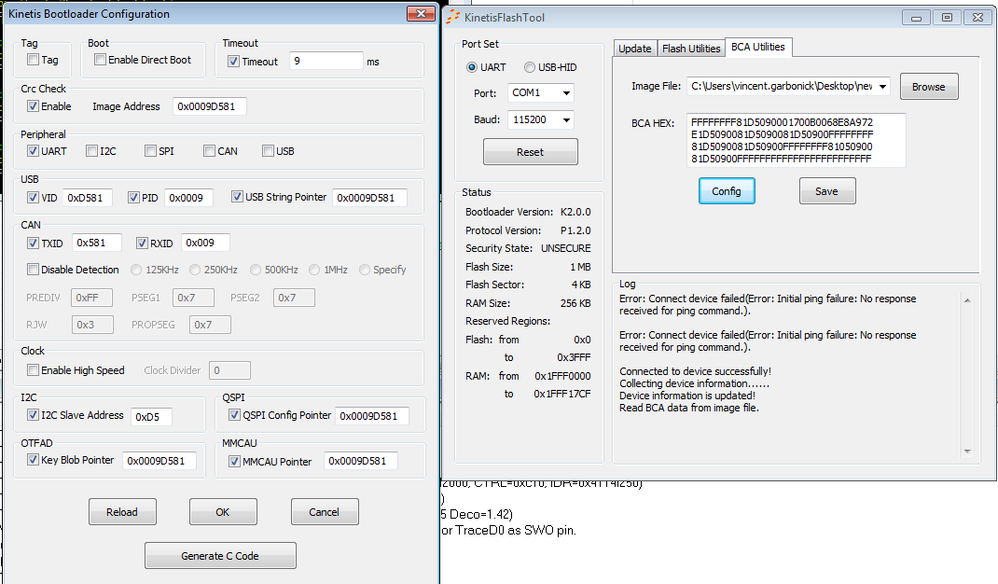Check Enable High Speed clock option

[33, 370]
